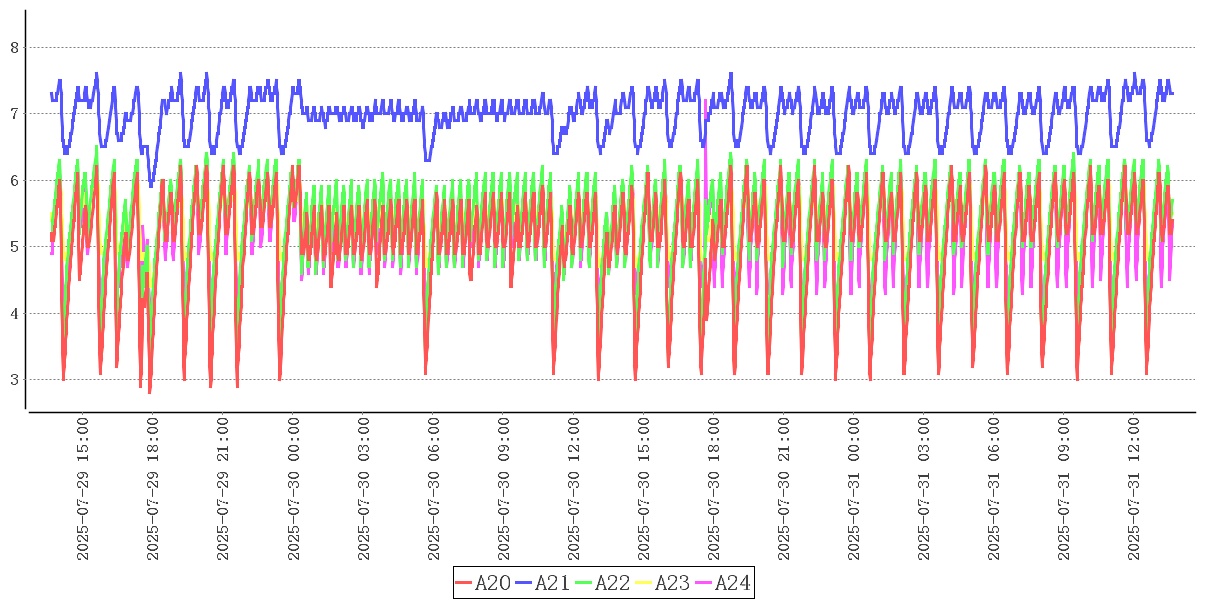Click the y-axis value 3 label
Viewport: 1207px width, 600px height.
coord(14,380)
